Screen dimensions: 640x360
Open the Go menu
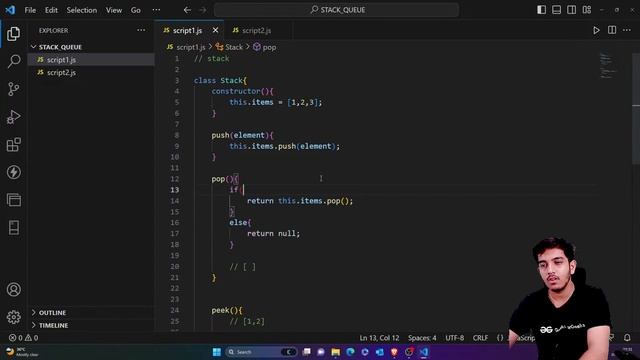coord(136,10)
